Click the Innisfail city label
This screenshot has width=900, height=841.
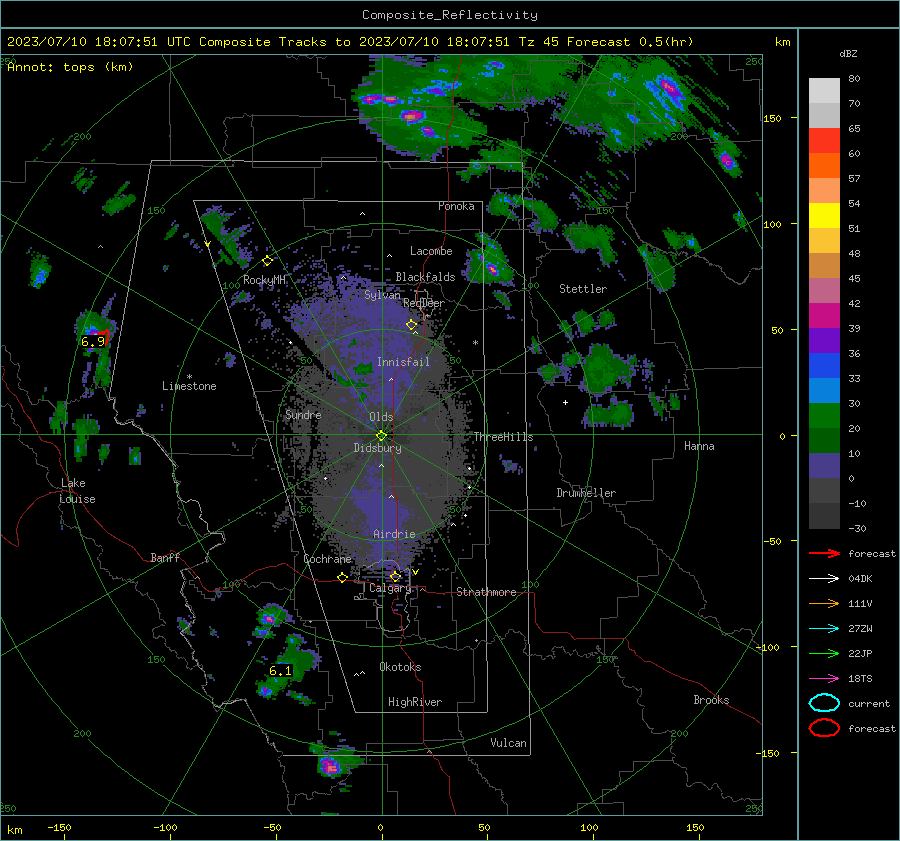coord(403,362)
